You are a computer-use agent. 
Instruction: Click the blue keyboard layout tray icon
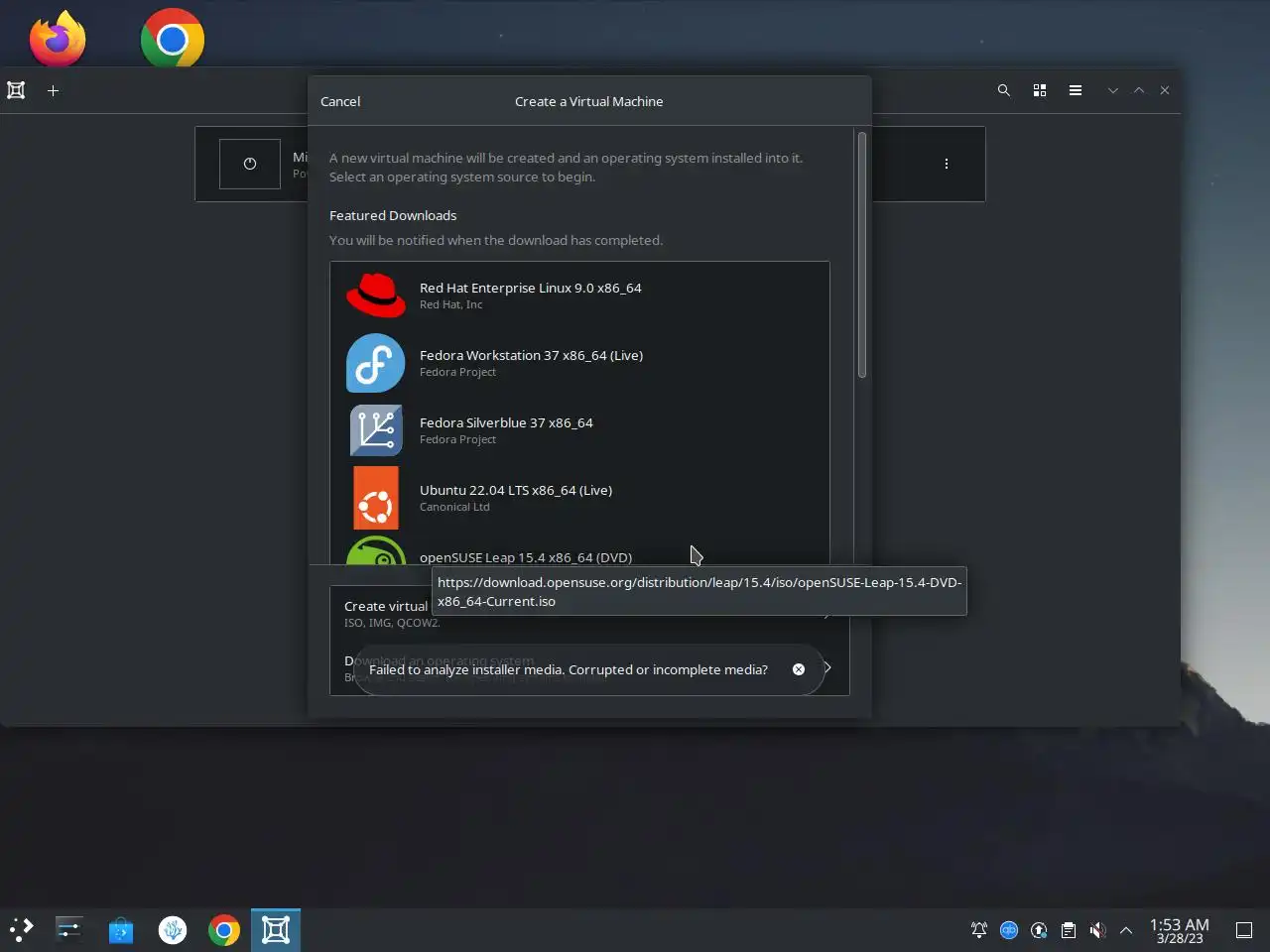click(1009, 930)
